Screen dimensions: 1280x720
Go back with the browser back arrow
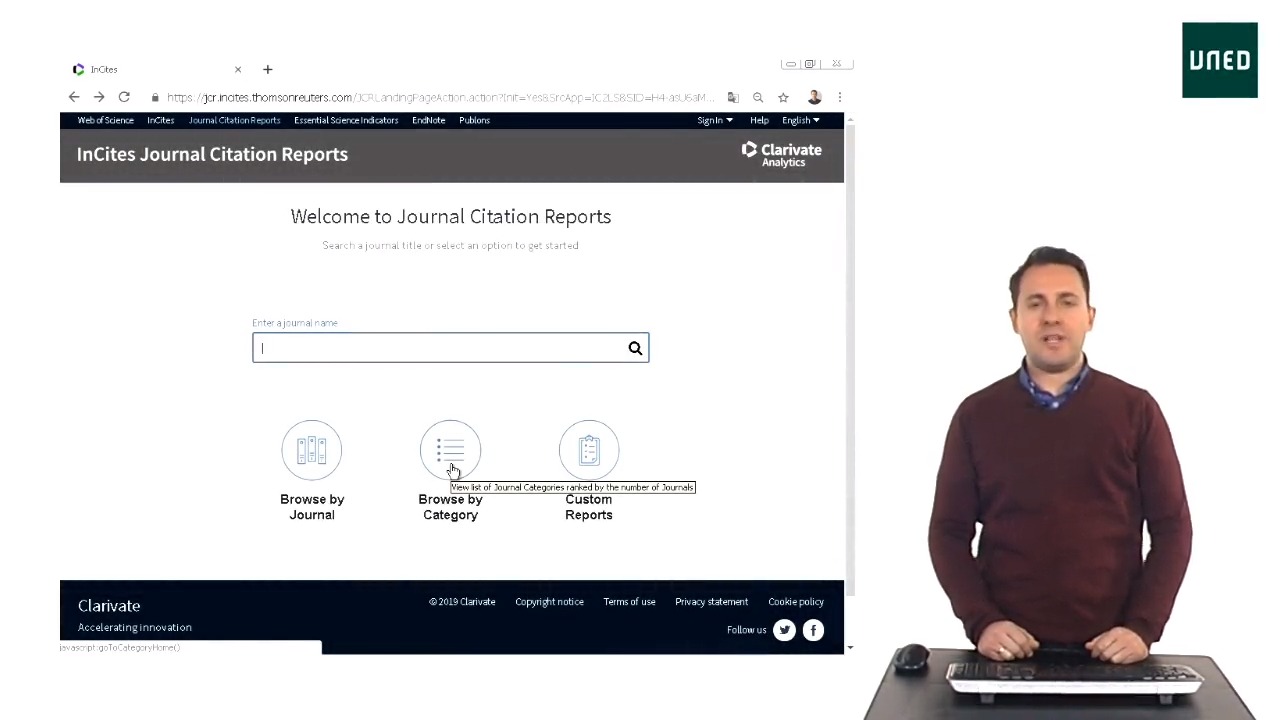pyautogui.click(x=74, y=97)
